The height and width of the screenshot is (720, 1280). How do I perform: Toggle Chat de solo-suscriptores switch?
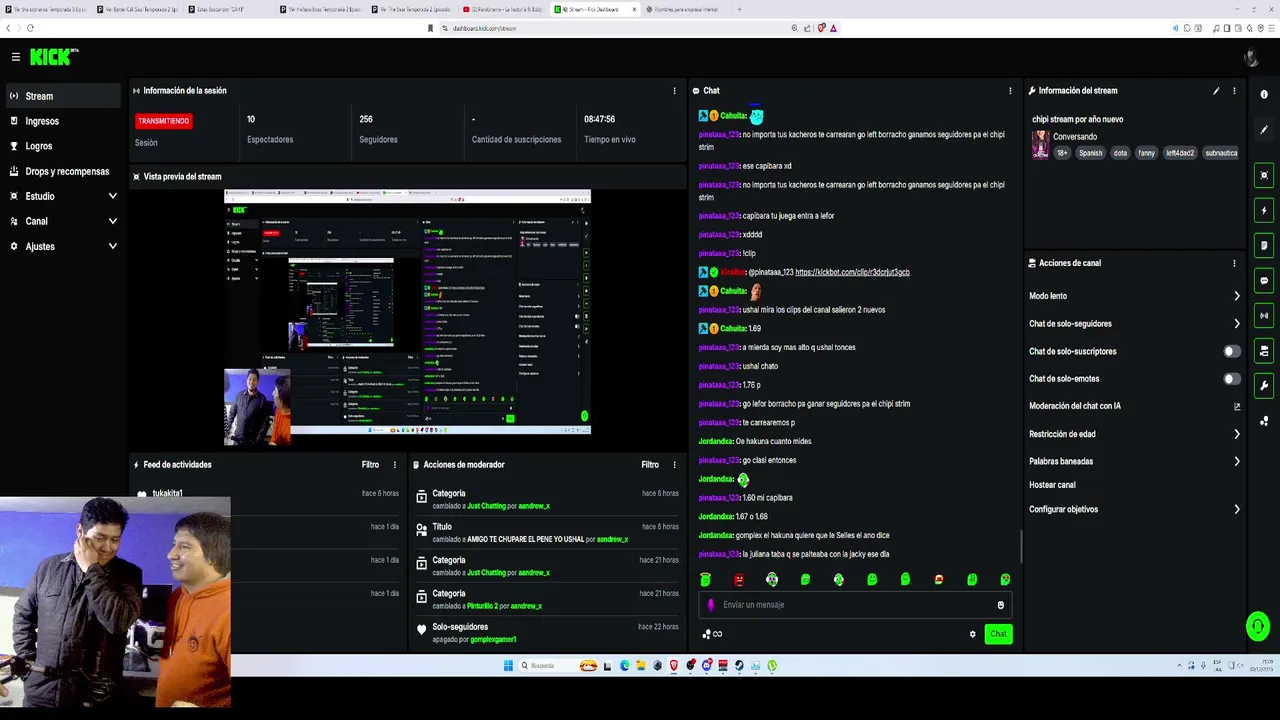click(1232, 351)
